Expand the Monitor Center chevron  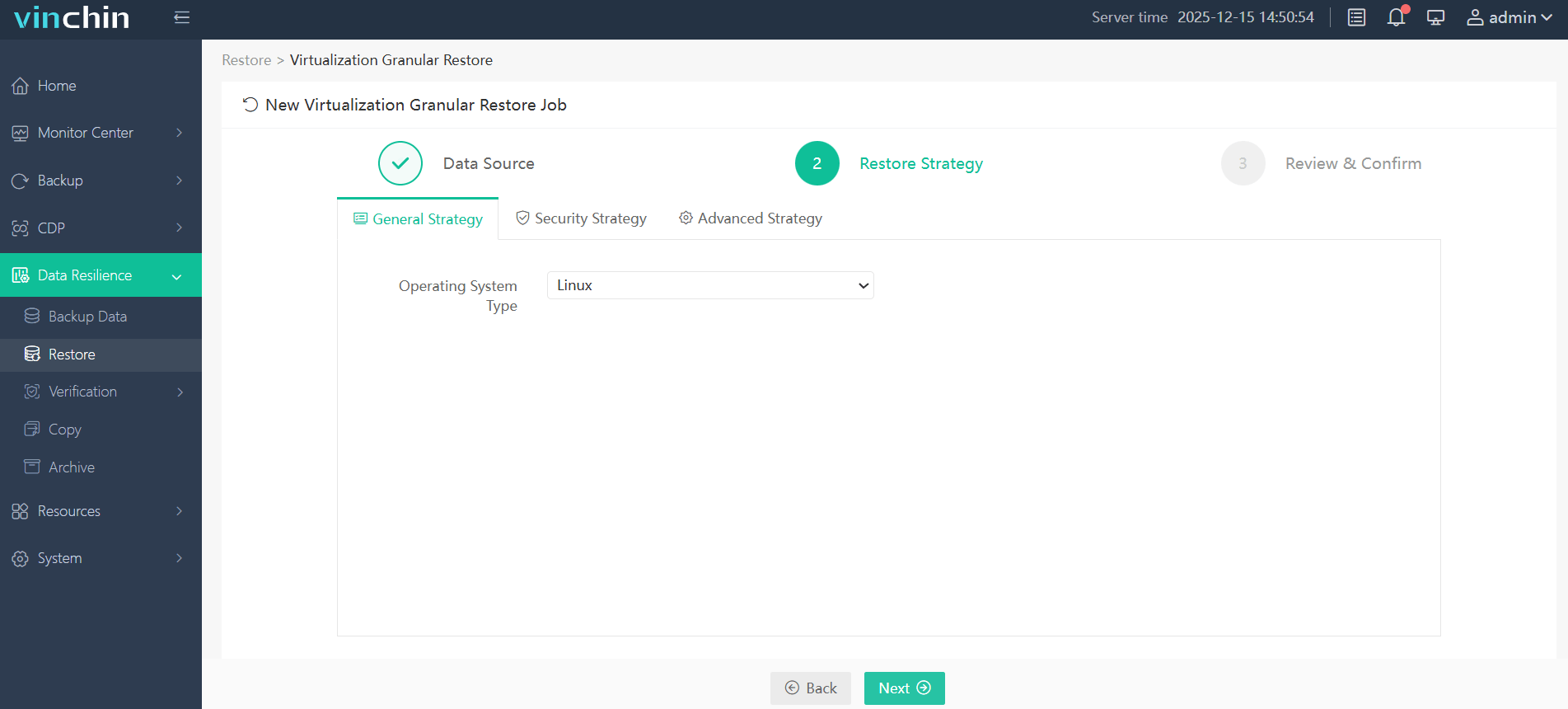point(179,133)
